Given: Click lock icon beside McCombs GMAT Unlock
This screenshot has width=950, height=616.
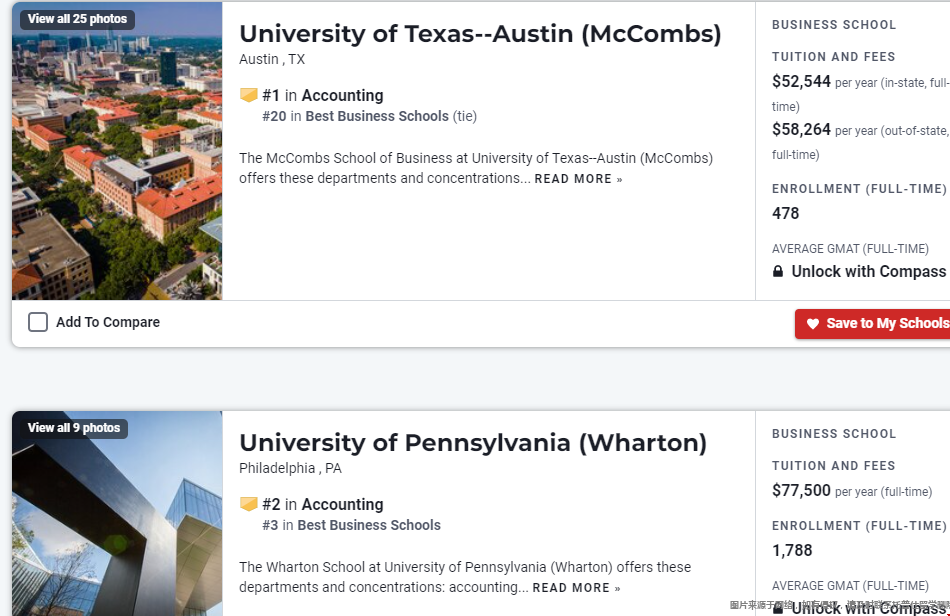Looking at the screenshot, I should click(778, 272).
